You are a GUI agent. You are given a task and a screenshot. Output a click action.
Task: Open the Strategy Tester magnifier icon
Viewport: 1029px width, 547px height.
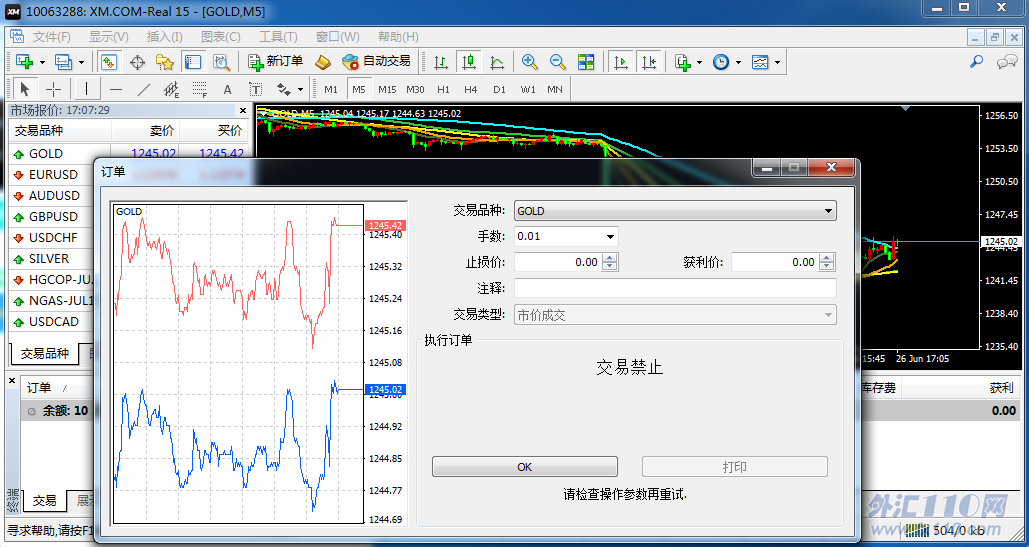click(222, 62)
